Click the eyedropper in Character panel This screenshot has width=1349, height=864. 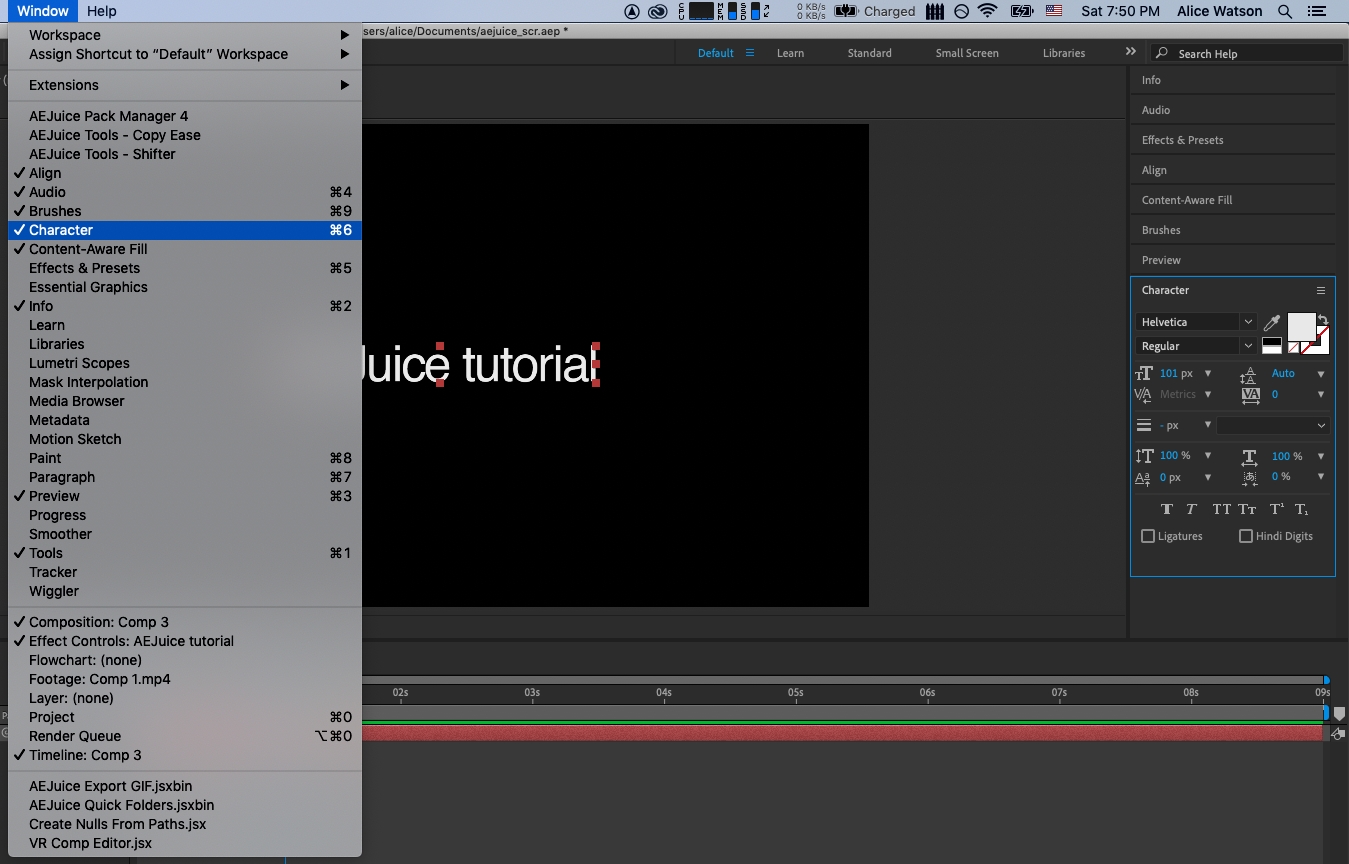tap(1272, 322)
